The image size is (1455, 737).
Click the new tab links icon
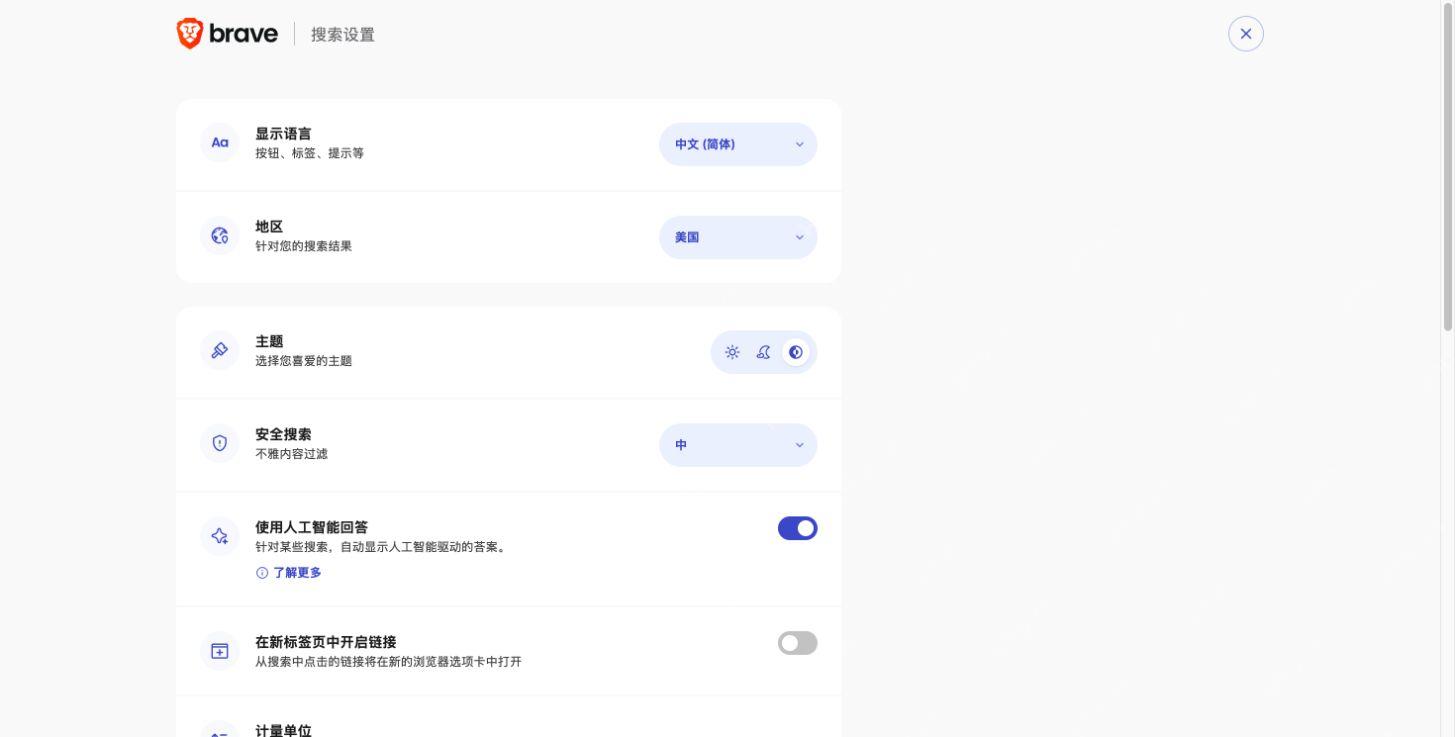click(220, 651)
